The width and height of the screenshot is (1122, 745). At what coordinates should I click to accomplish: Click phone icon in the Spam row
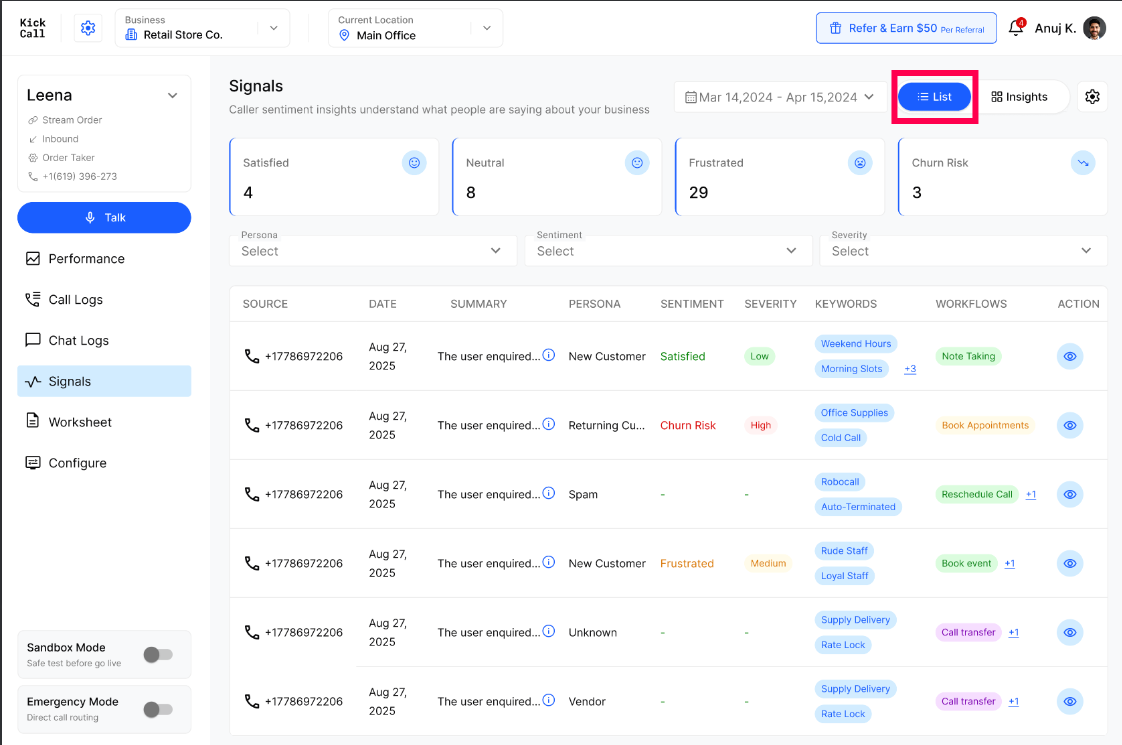[252, 494]
